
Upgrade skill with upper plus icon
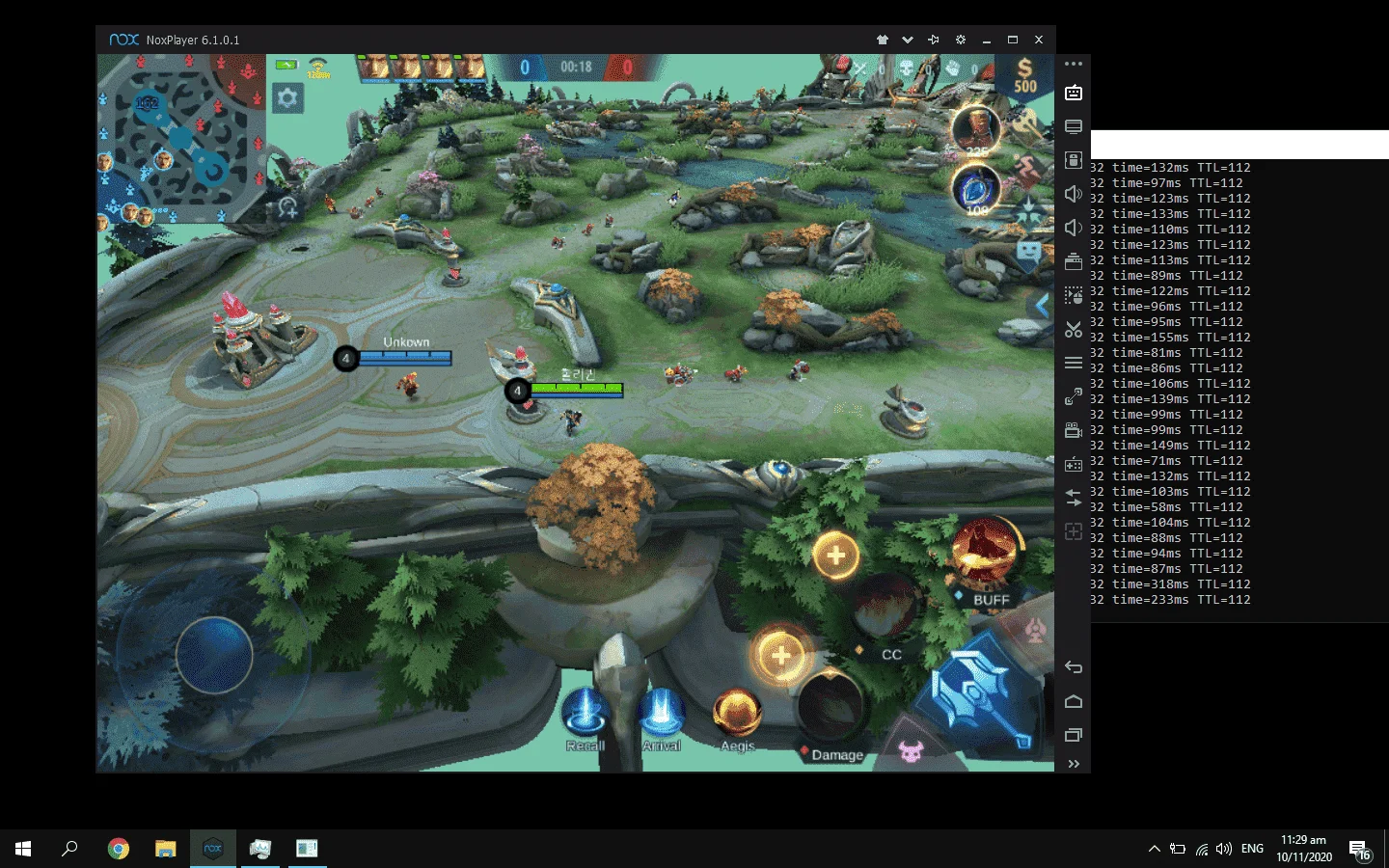coord(836,556)
